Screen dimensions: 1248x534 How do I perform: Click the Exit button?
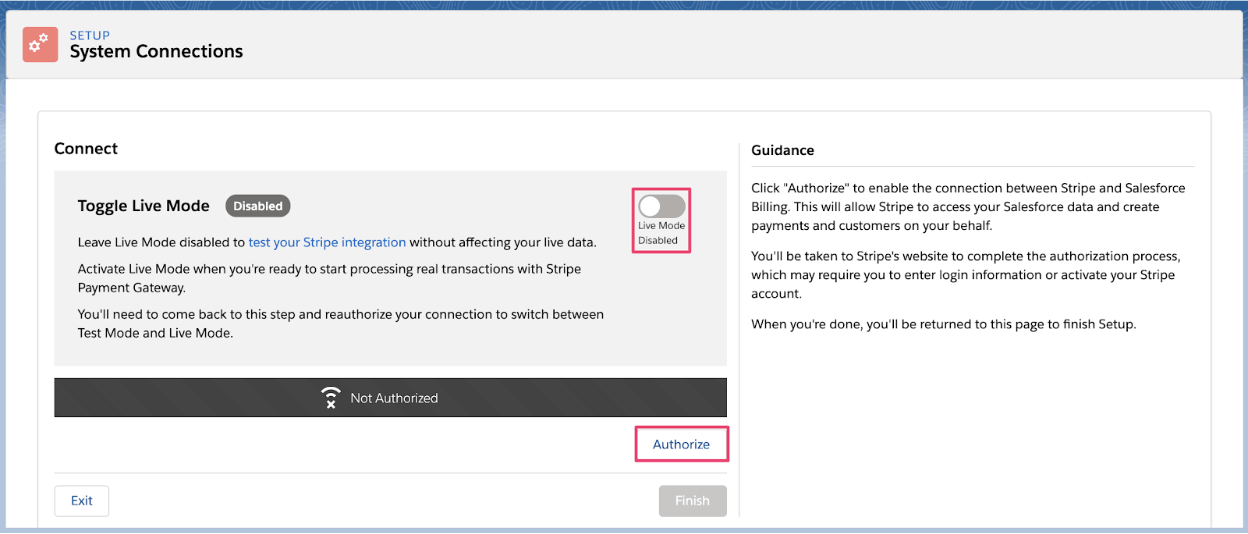[x=82, y=501]
